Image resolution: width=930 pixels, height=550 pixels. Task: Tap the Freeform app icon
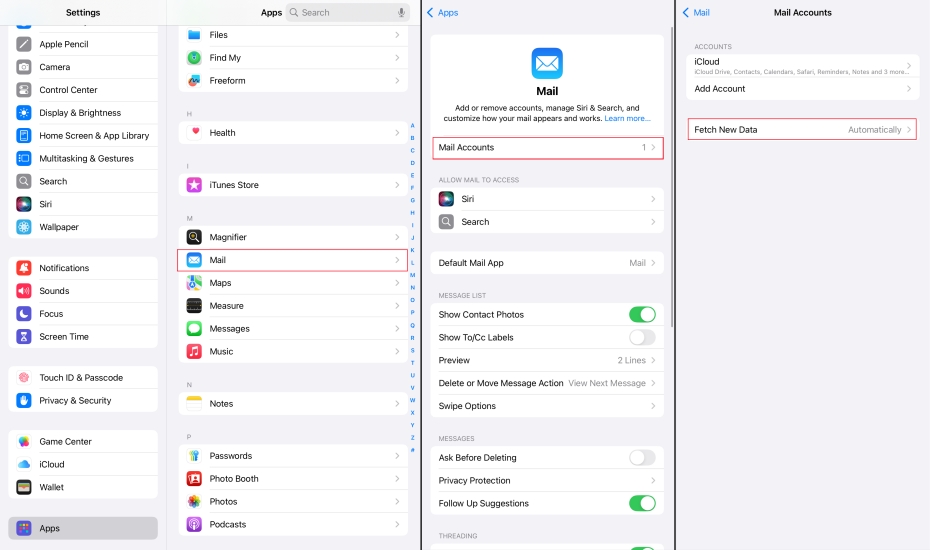click(194, 81)
